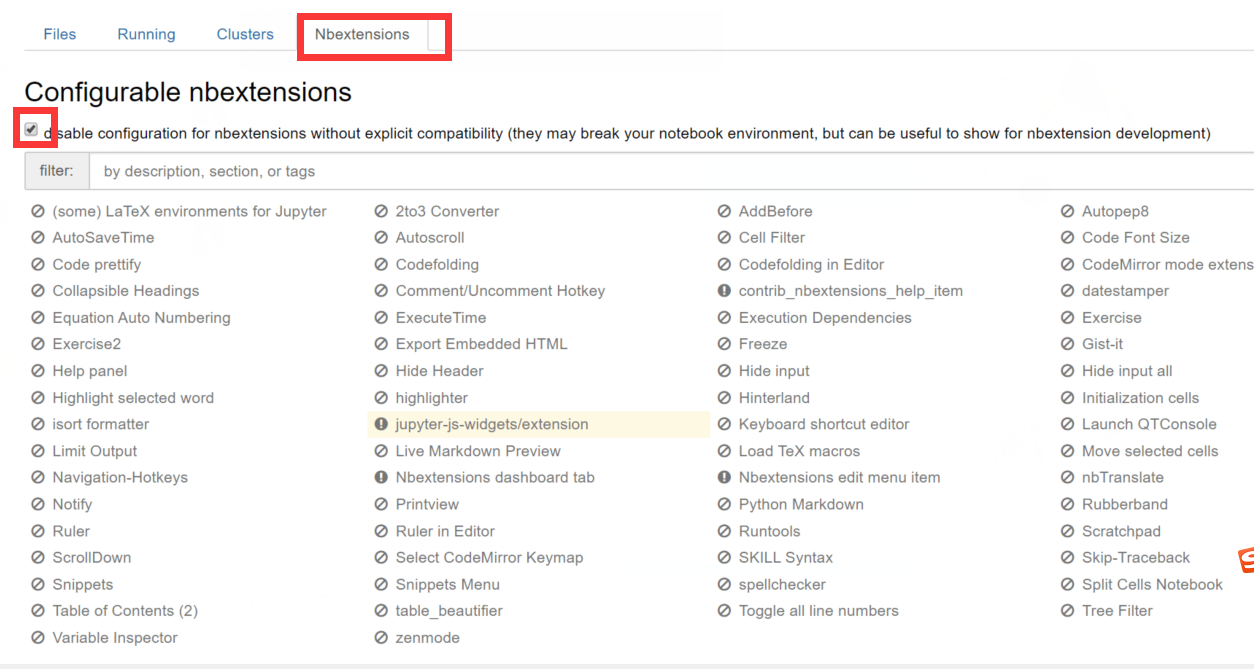
Task: Open the Ruler extension
Action: point(71,531)
